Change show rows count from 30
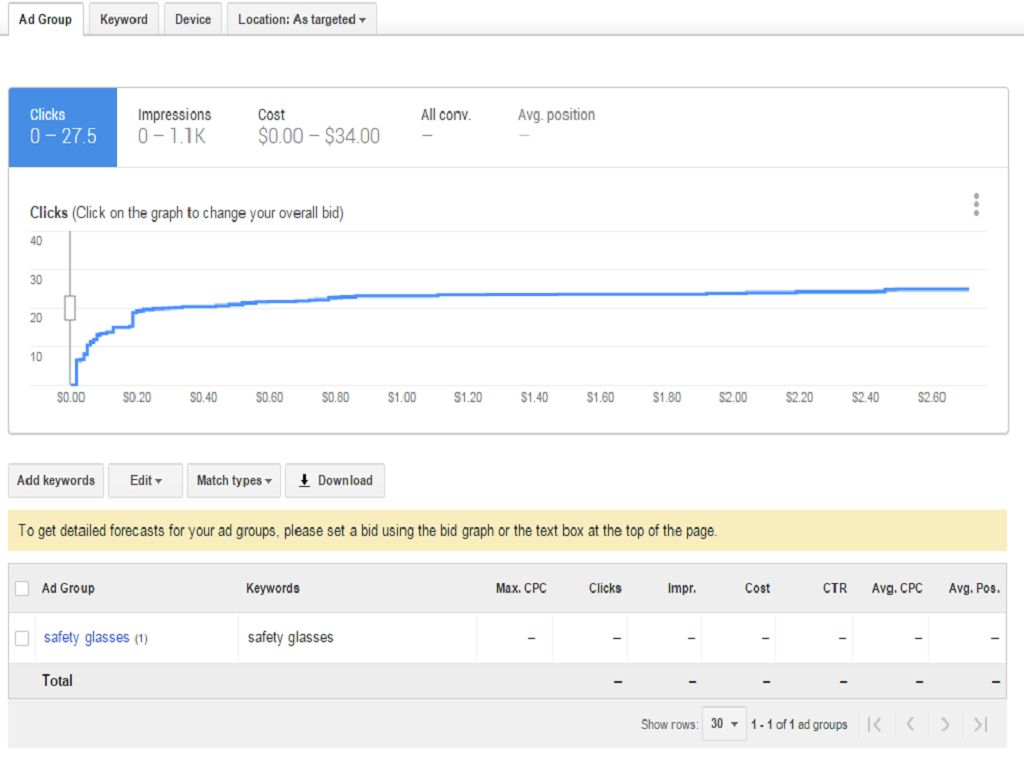The image size is (1024, 768). [725, 724]
